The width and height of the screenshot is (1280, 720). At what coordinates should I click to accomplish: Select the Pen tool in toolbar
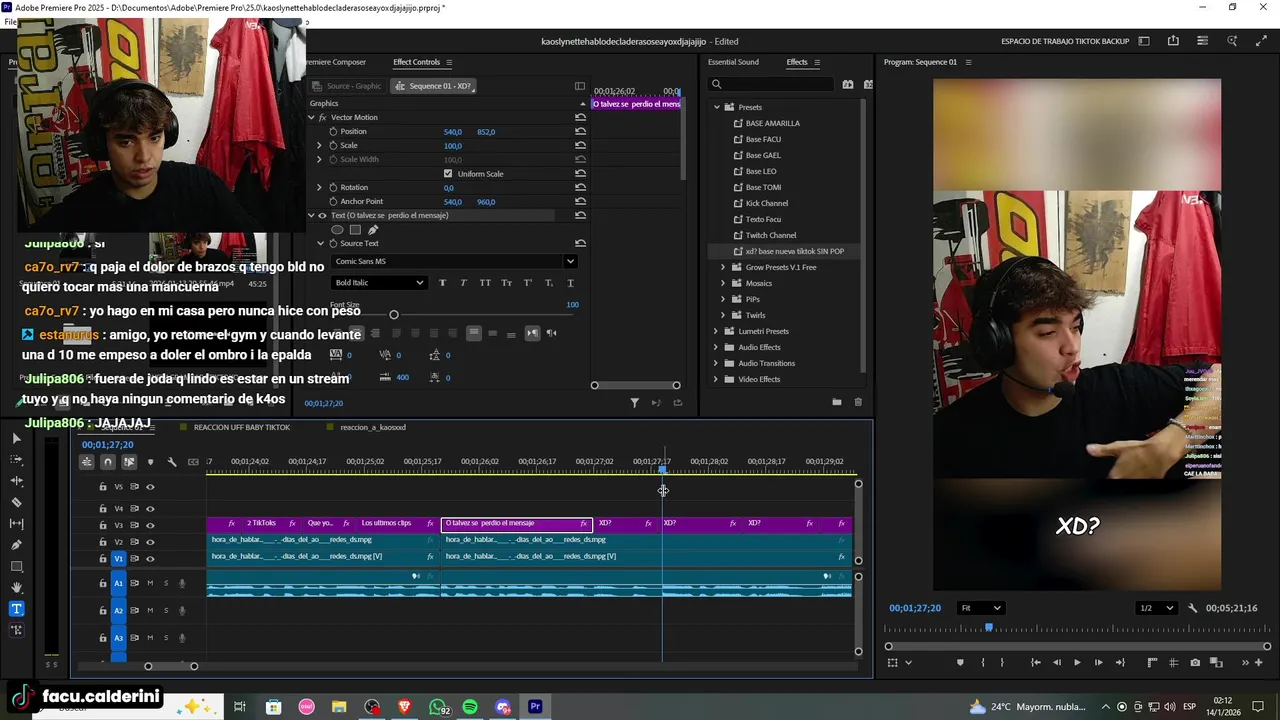(16, 545)
